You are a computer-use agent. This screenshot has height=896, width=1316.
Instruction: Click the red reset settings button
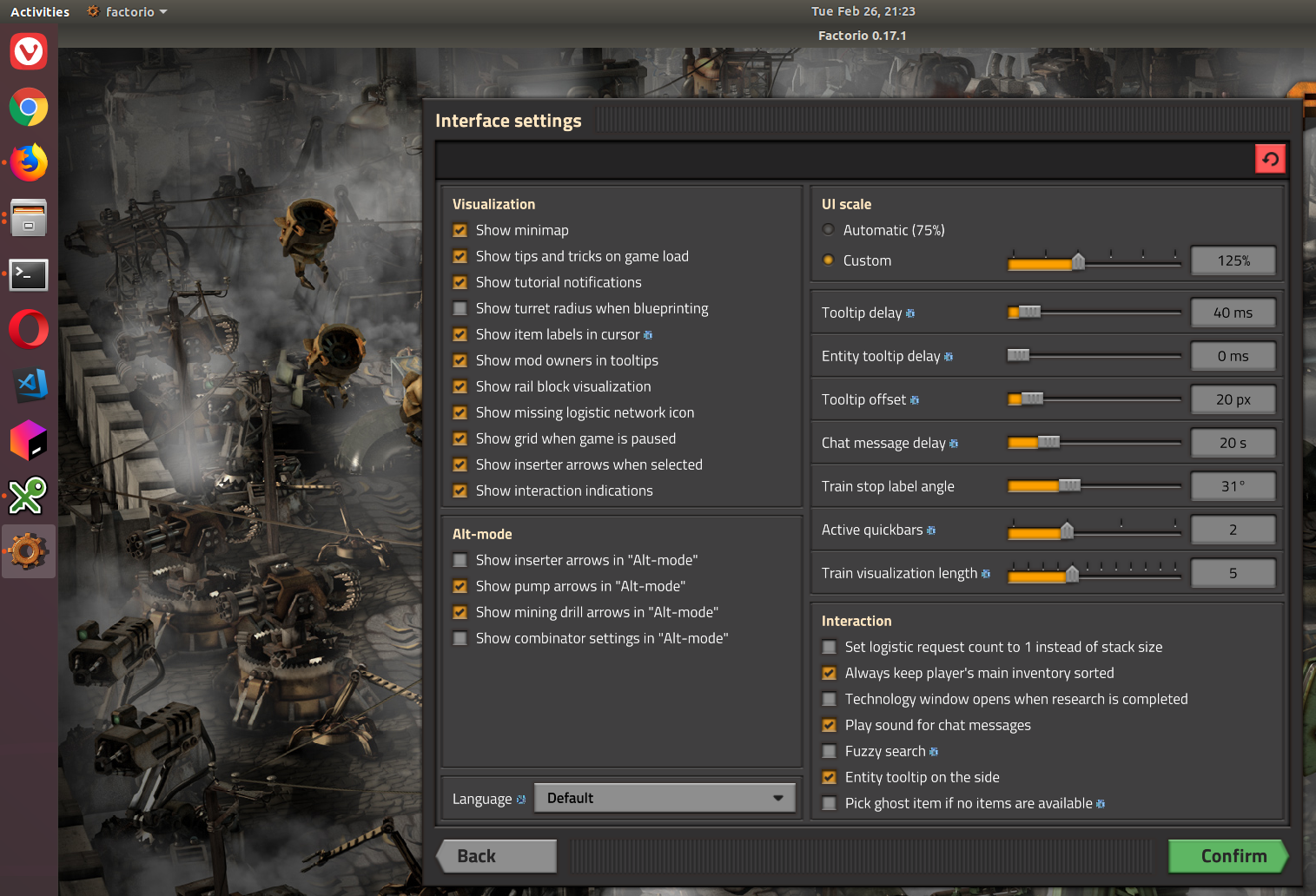(x=1270, y=159)
